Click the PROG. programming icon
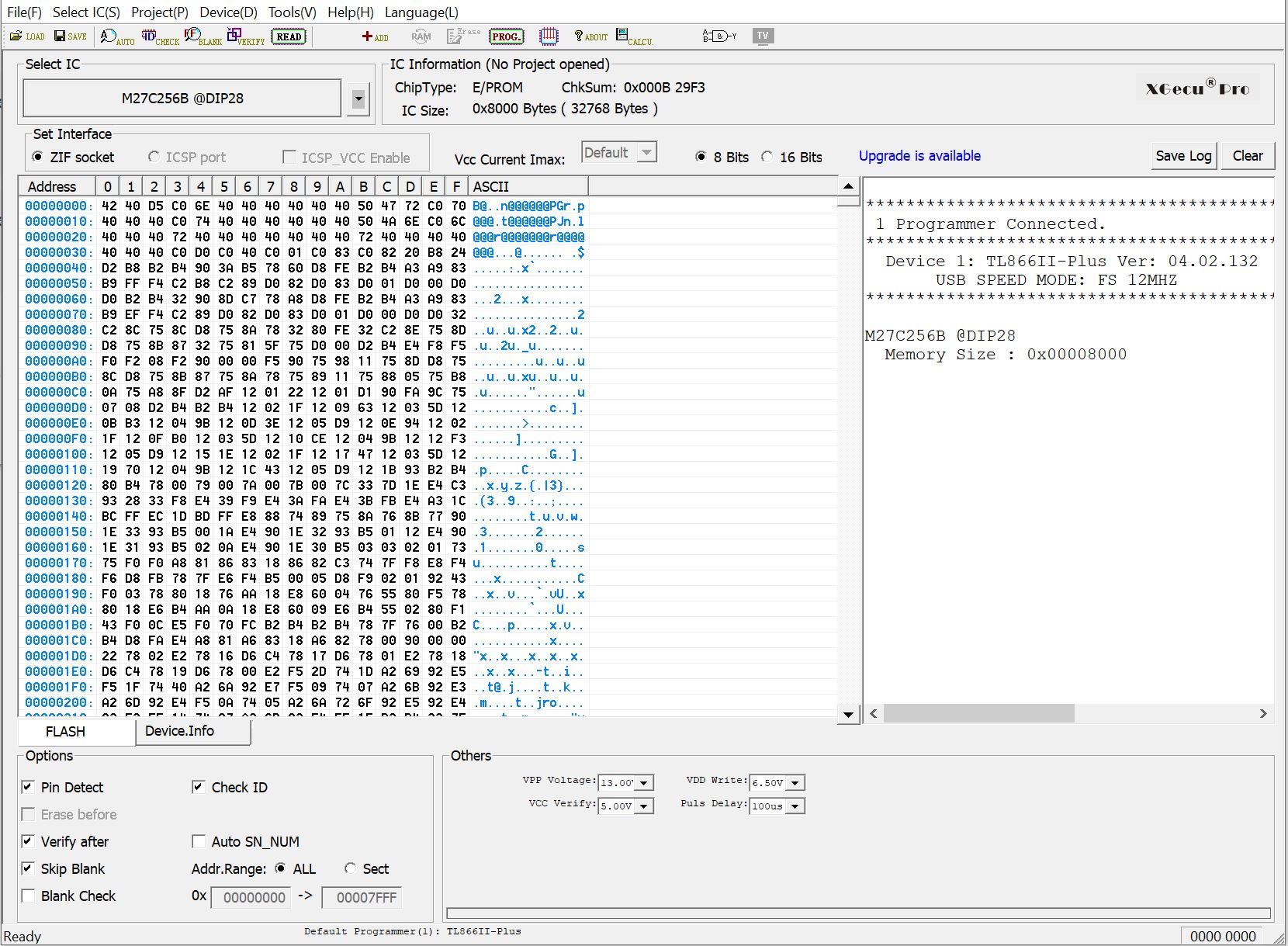The width and height of the screenshot is (1288, 946). [x=506, y=36]
